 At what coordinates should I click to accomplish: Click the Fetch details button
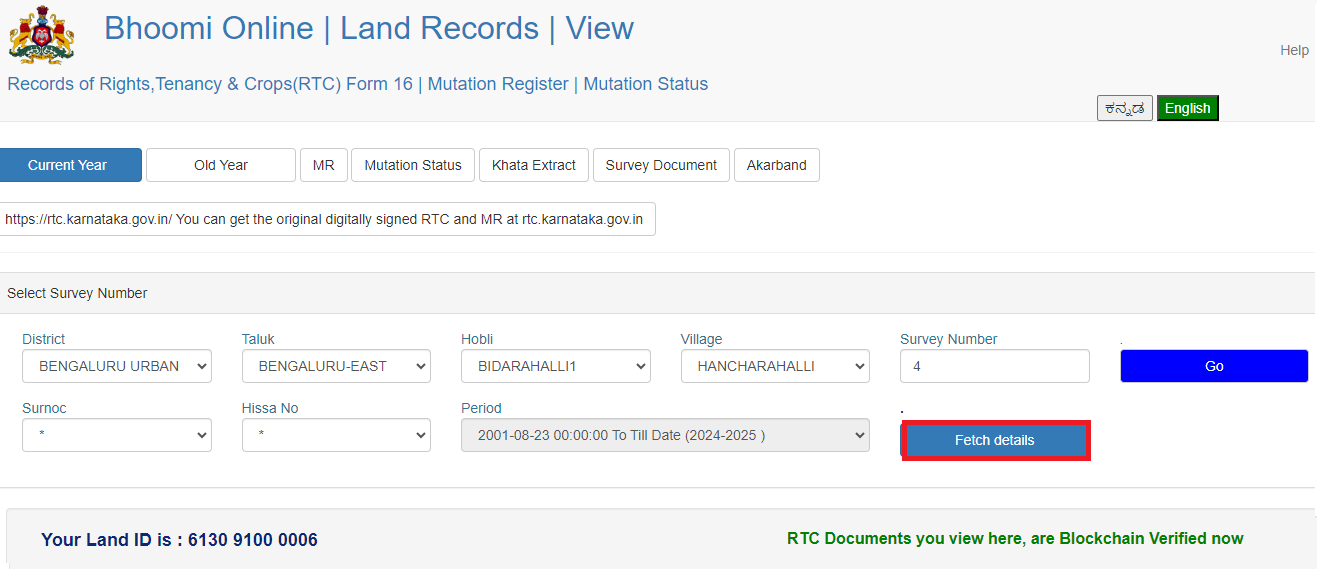995,440
